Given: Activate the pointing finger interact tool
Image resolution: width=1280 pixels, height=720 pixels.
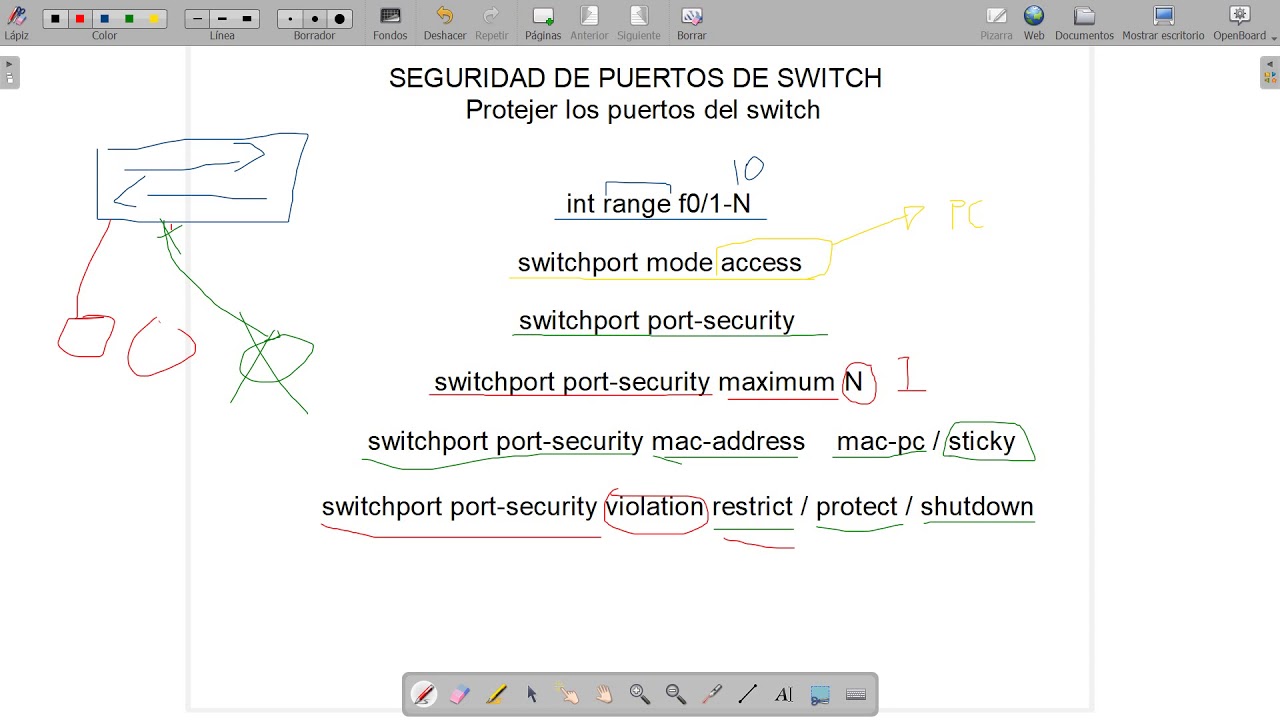Looking at the screenshot, I should [x=568, y=694].
